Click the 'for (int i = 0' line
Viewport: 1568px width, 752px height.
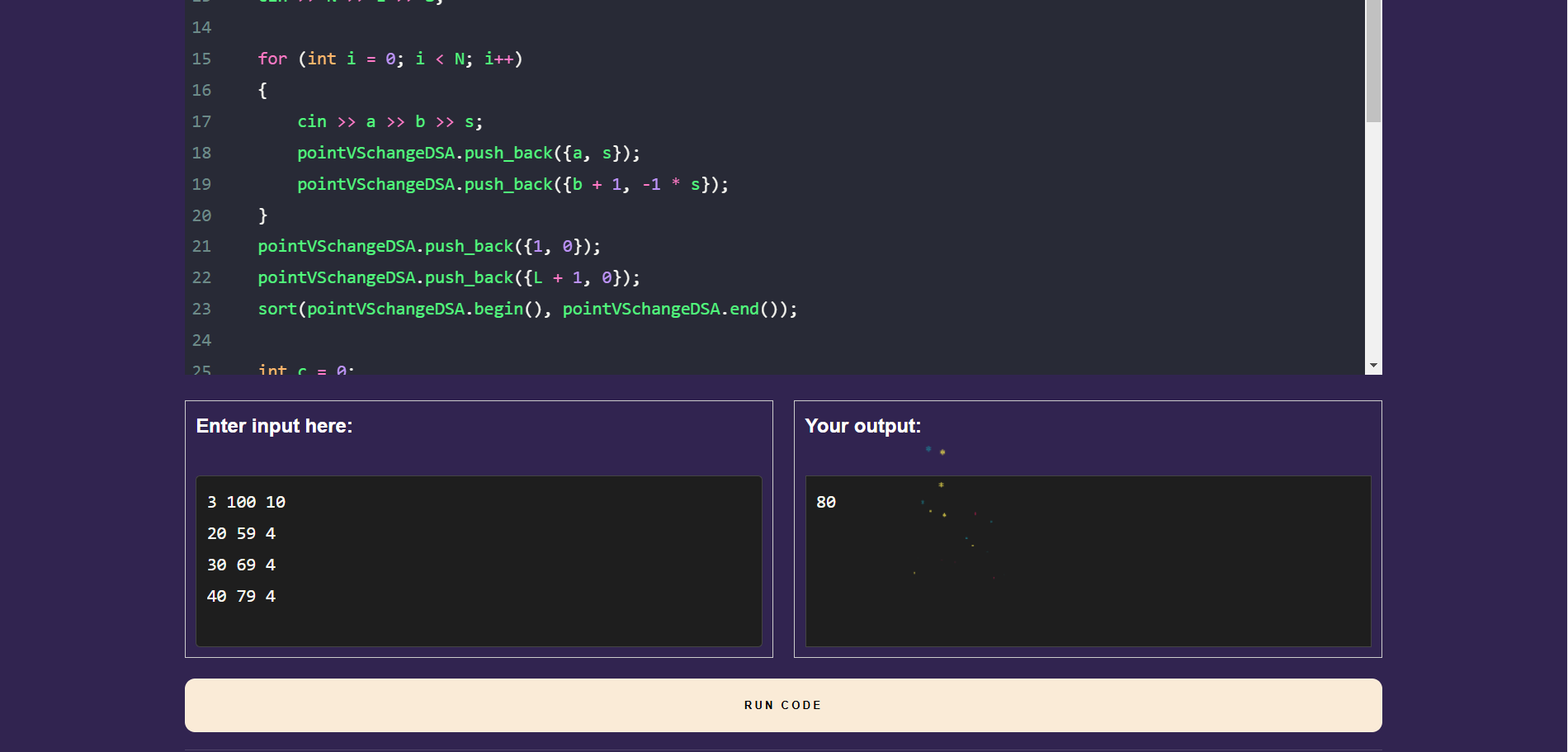point(390,59)
